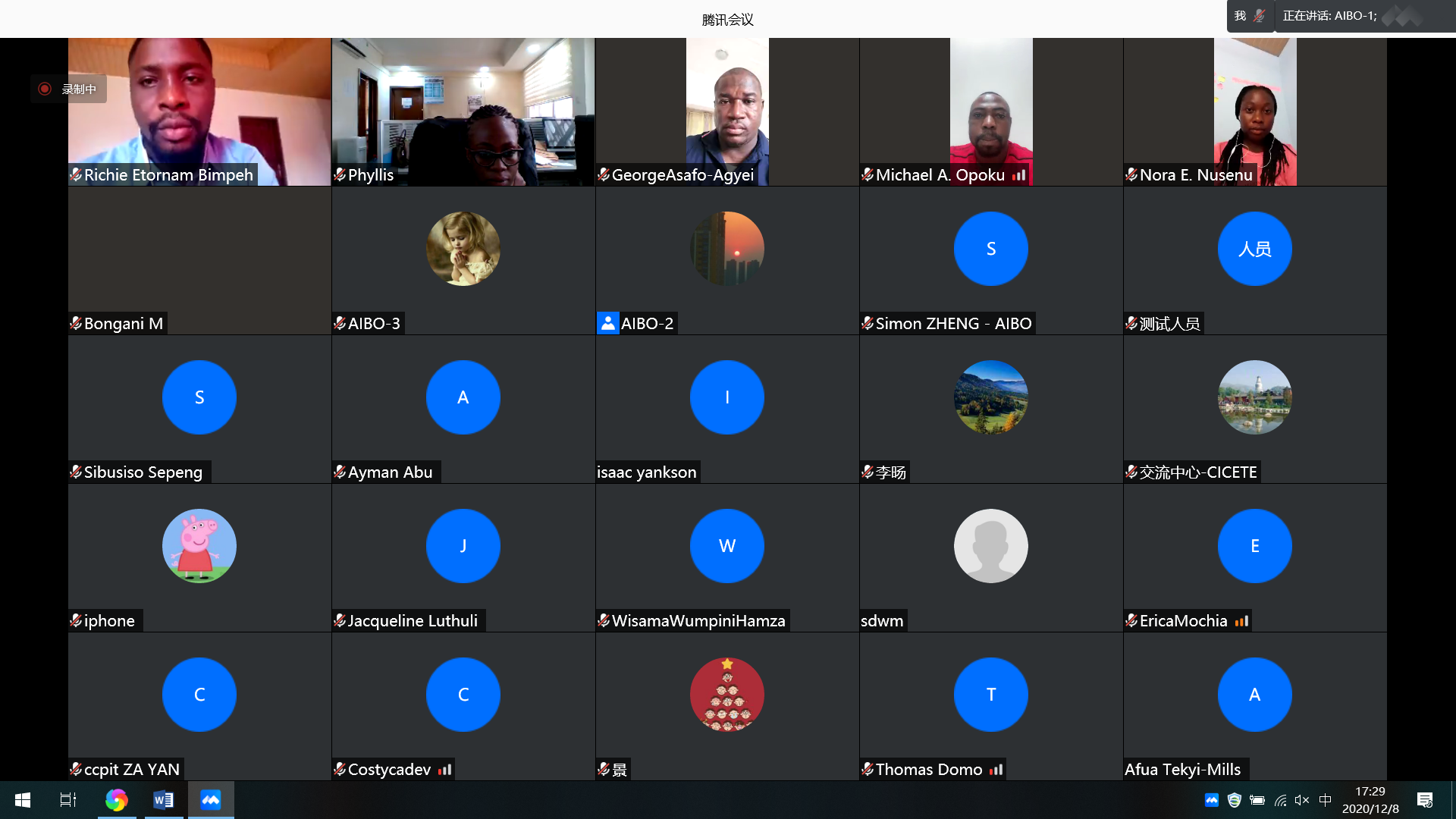
Task: Click the 中 input method indicator
Action: 1326,800
